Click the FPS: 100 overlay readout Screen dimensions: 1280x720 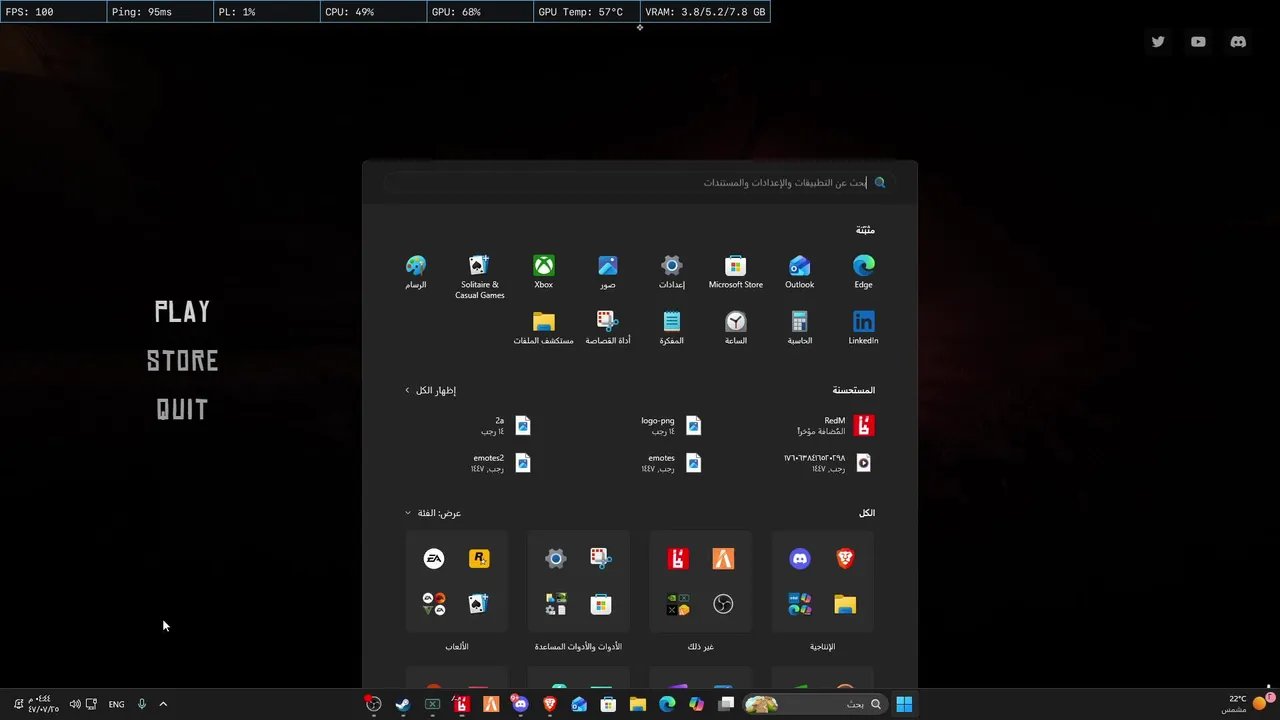(53, 12)
